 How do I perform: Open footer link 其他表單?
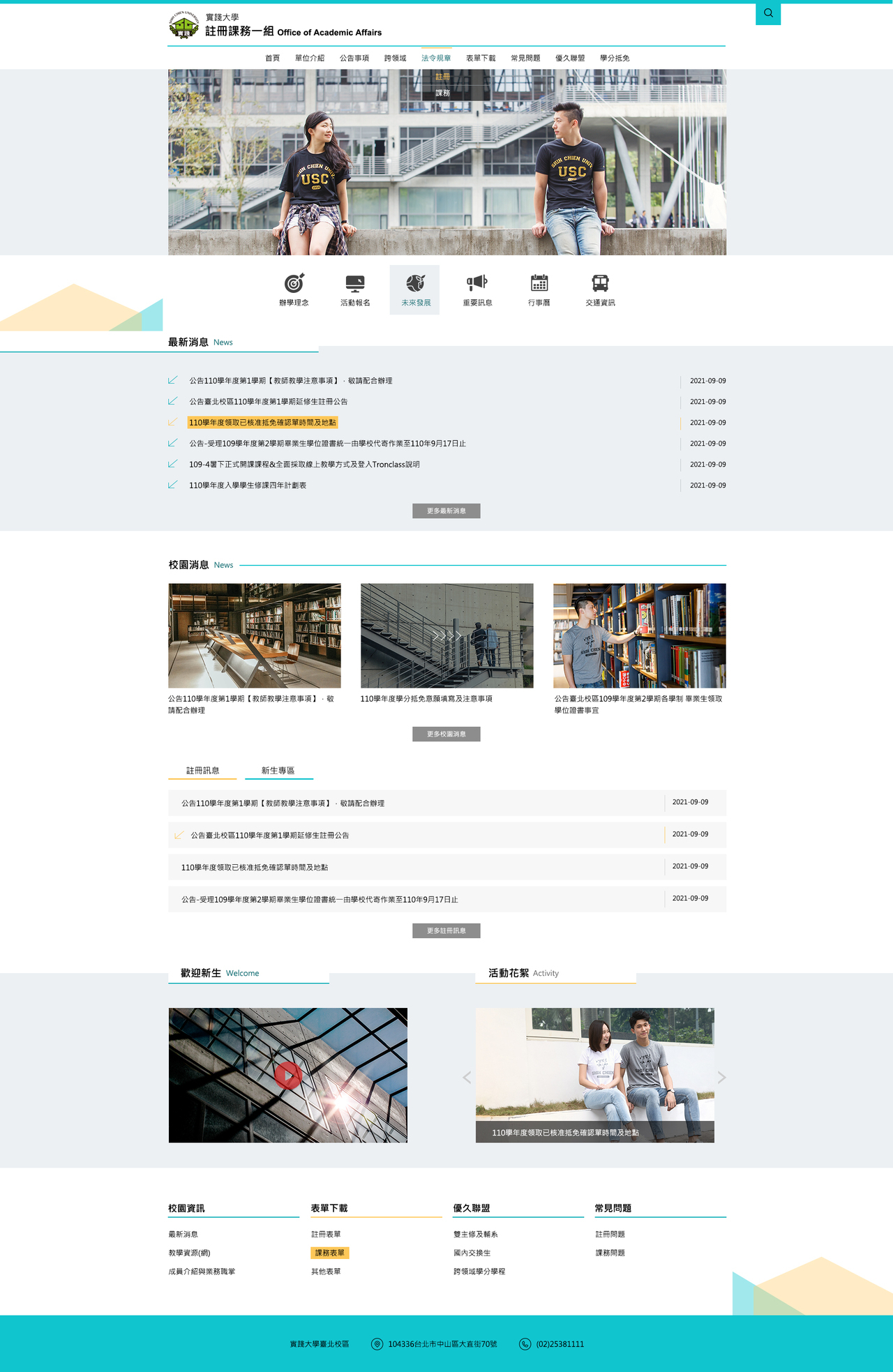click(x=326, y=1272)
